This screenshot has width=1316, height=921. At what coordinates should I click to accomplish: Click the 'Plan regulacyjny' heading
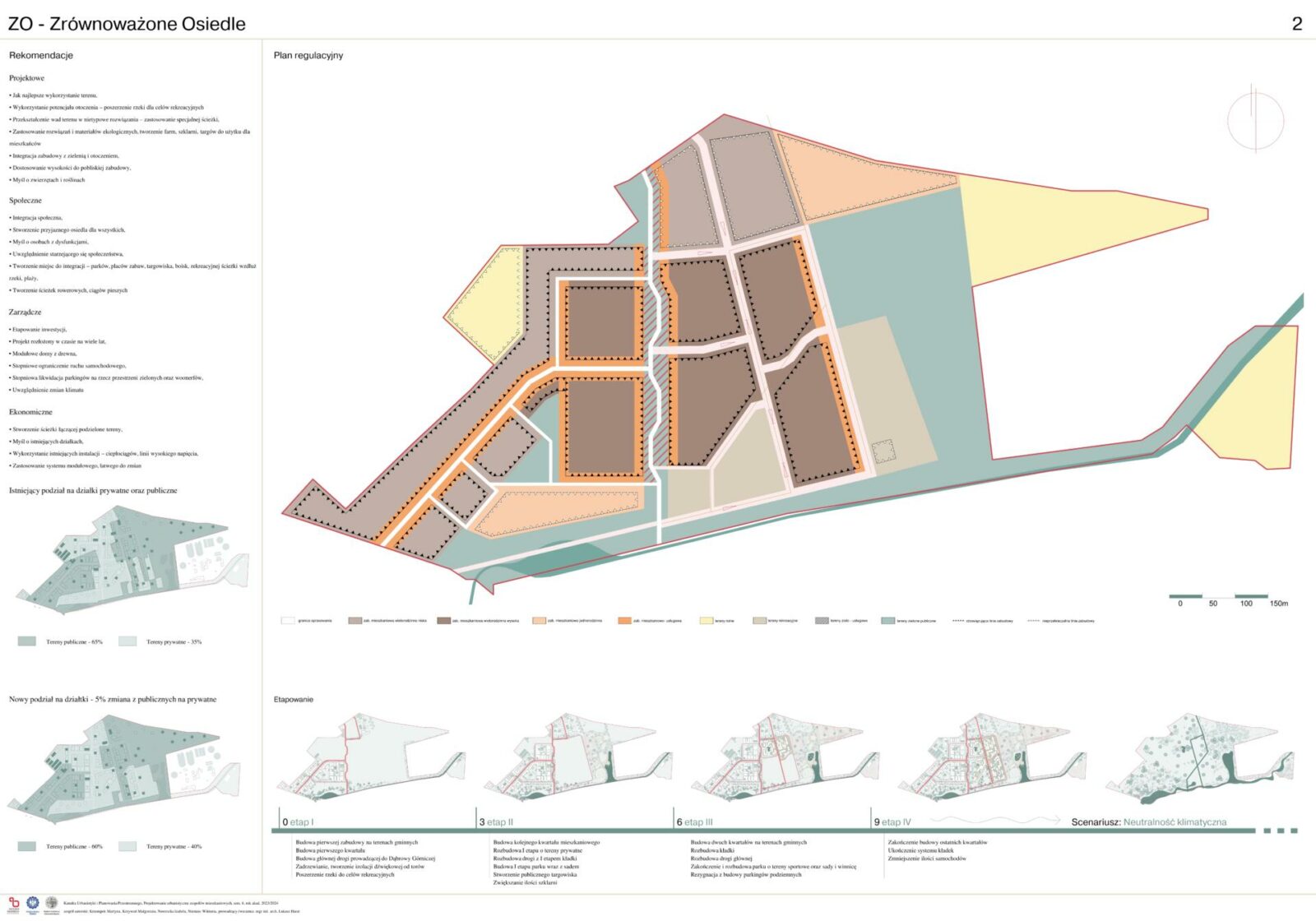[308, 55]
